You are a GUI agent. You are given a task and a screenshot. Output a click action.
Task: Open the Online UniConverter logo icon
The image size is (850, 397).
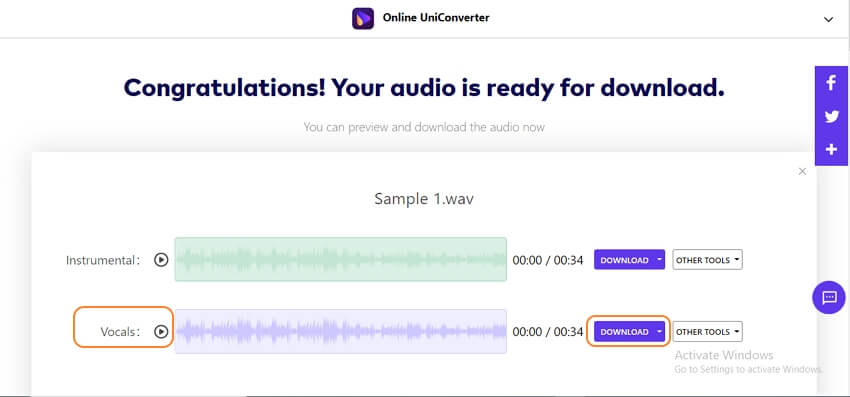[x=363, y=18]
